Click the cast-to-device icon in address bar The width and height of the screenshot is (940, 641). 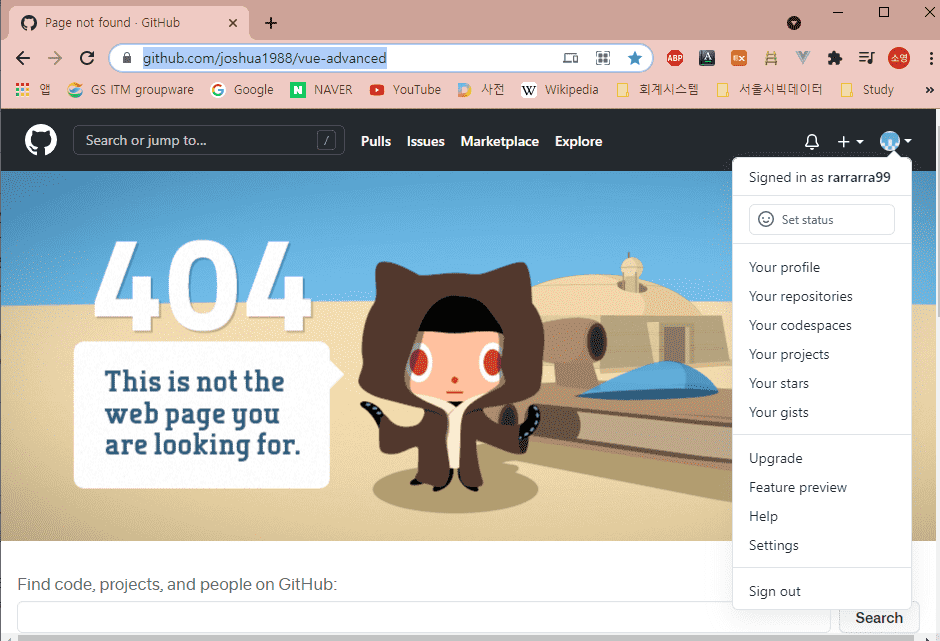pyautogui.click(x=571, y=58)
